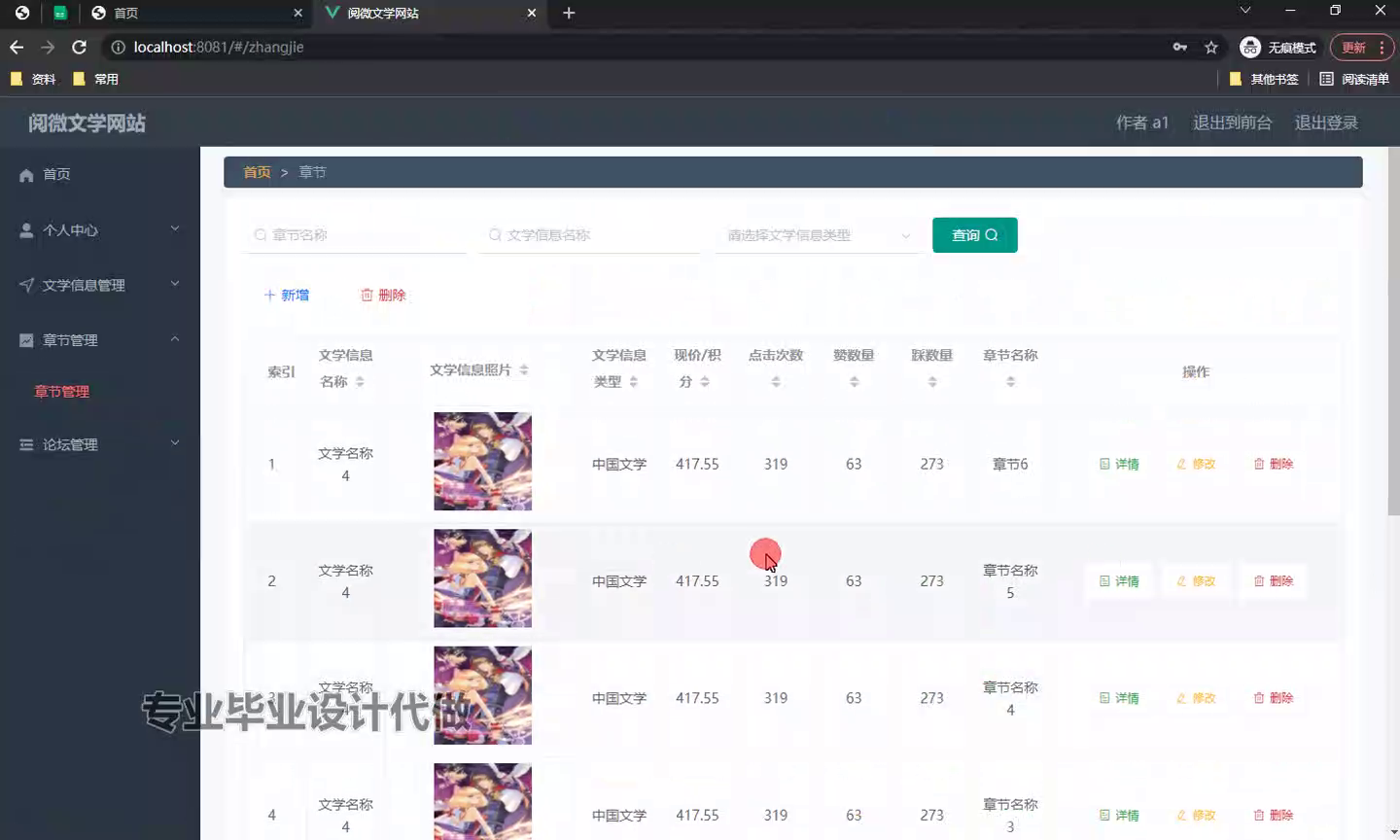Sort by the 文学信息名称 column

coord(360,382)
